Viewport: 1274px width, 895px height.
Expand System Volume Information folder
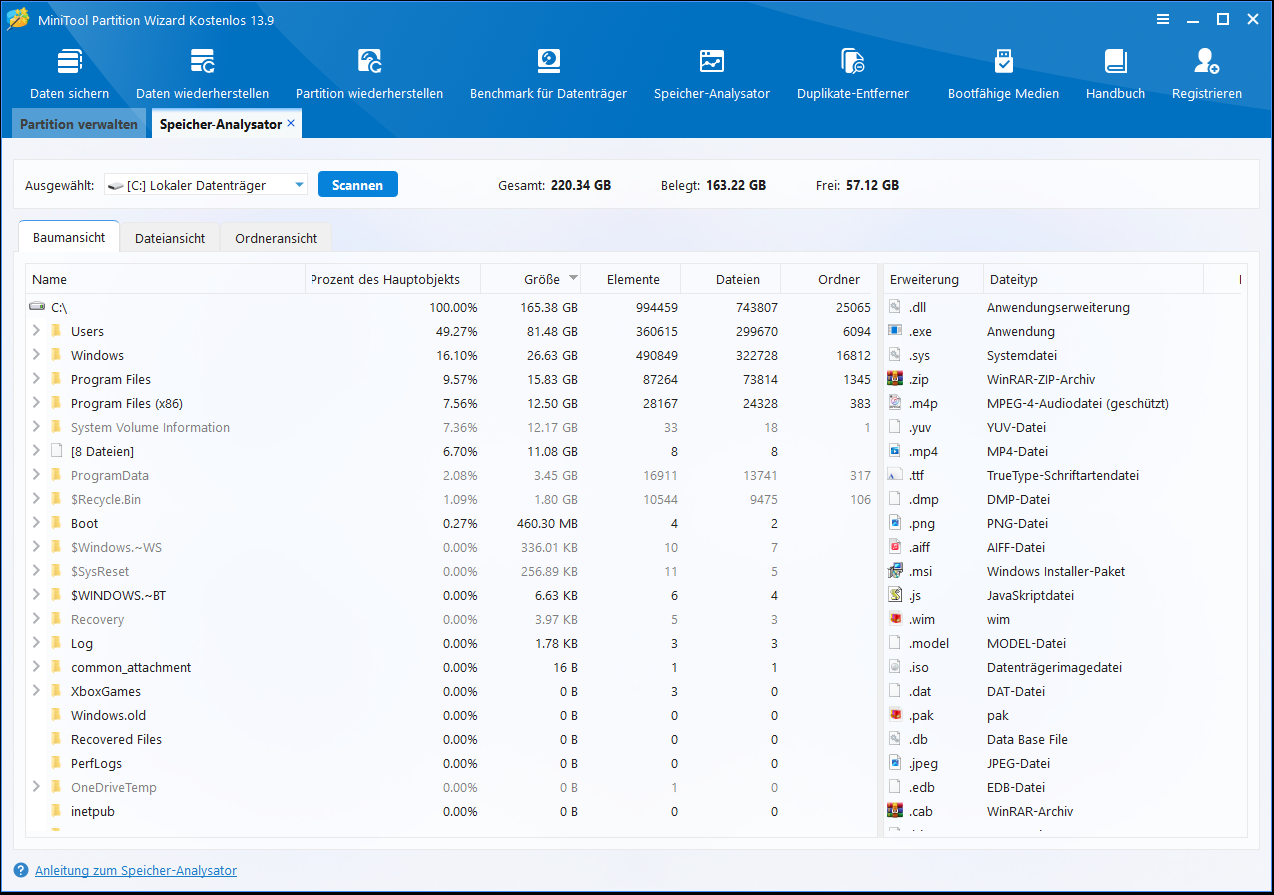(36, 427)
